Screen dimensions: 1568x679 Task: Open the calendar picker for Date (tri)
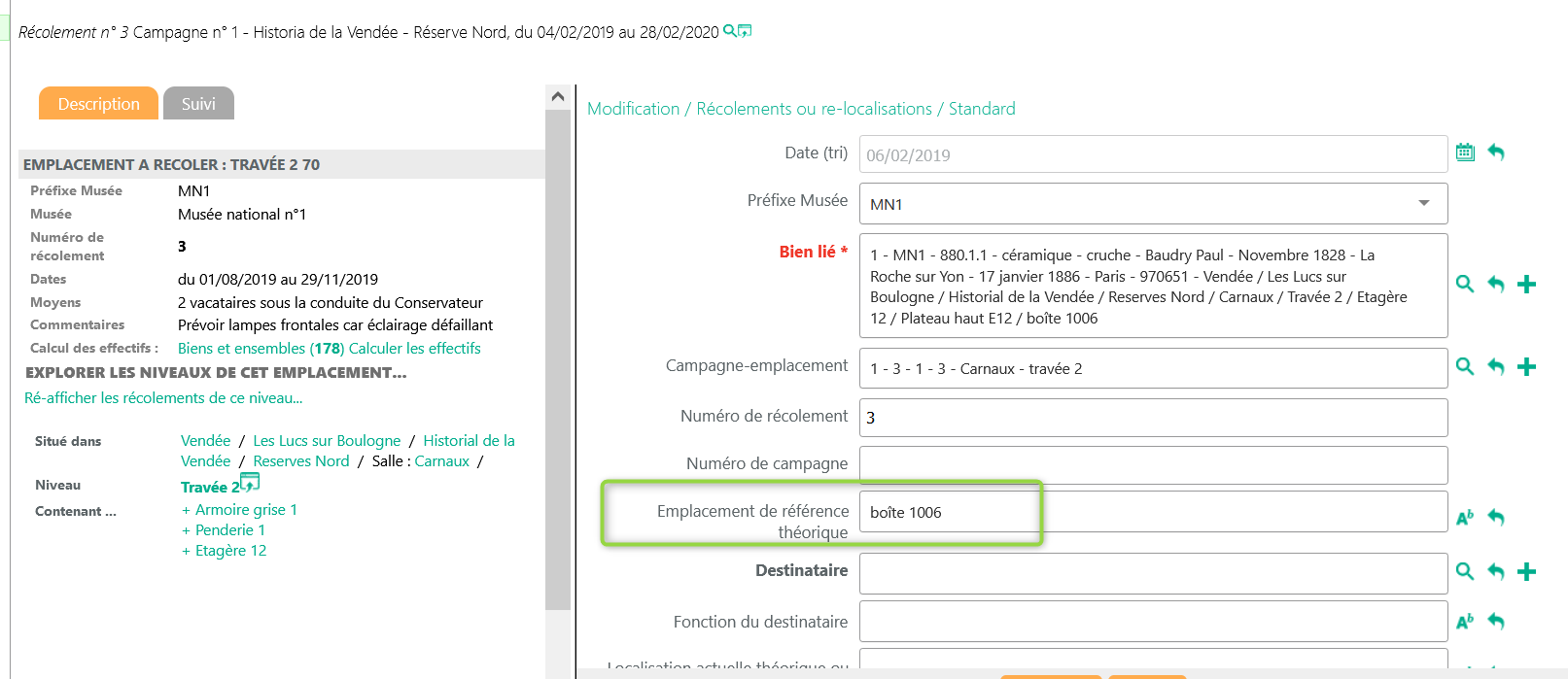(1465, 153)
